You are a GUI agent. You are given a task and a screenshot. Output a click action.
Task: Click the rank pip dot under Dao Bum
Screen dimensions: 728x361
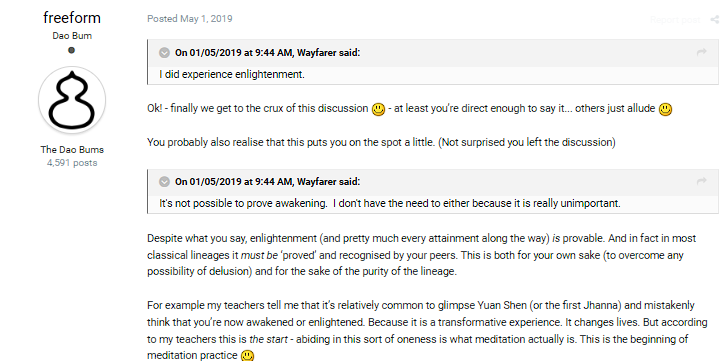point(71,50)
